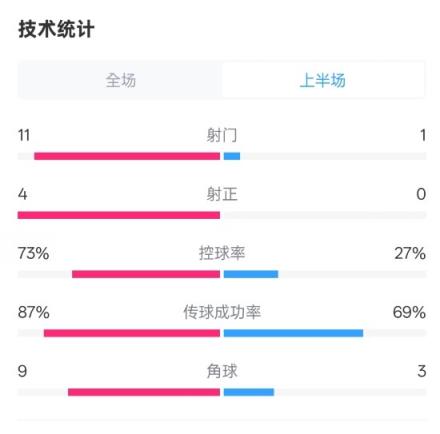The image size is (440, 434).
Task: Click the 角球 stat label
Action: [x=222, y=371]
